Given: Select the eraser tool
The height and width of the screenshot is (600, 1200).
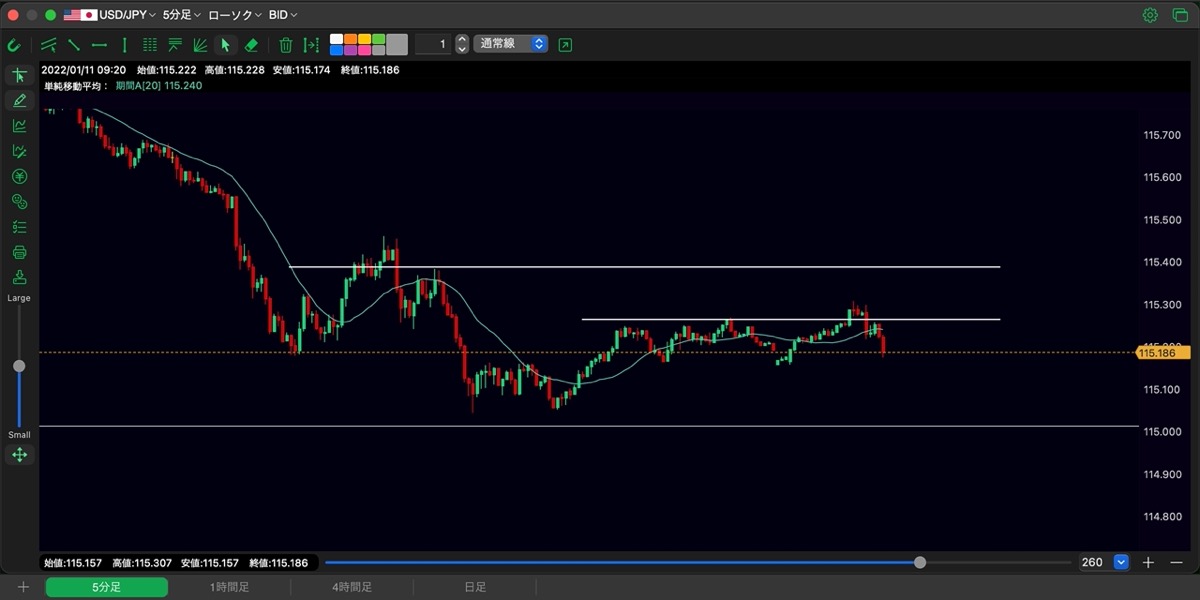Looking at the screenshot, I should click(x=251, y=45).
